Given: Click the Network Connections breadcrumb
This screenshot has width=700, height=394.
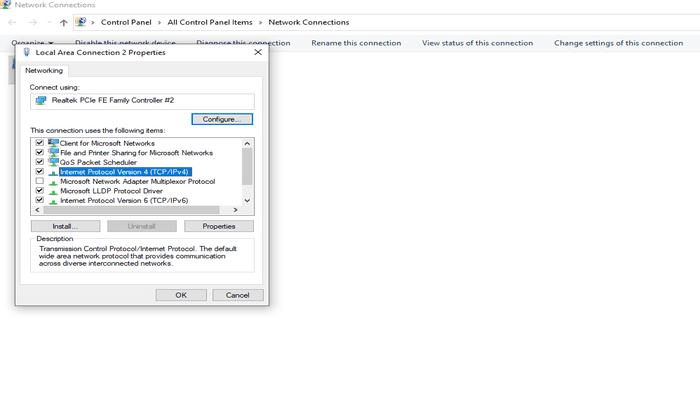Looking at the screenshot, I should [x=308, y=22].
